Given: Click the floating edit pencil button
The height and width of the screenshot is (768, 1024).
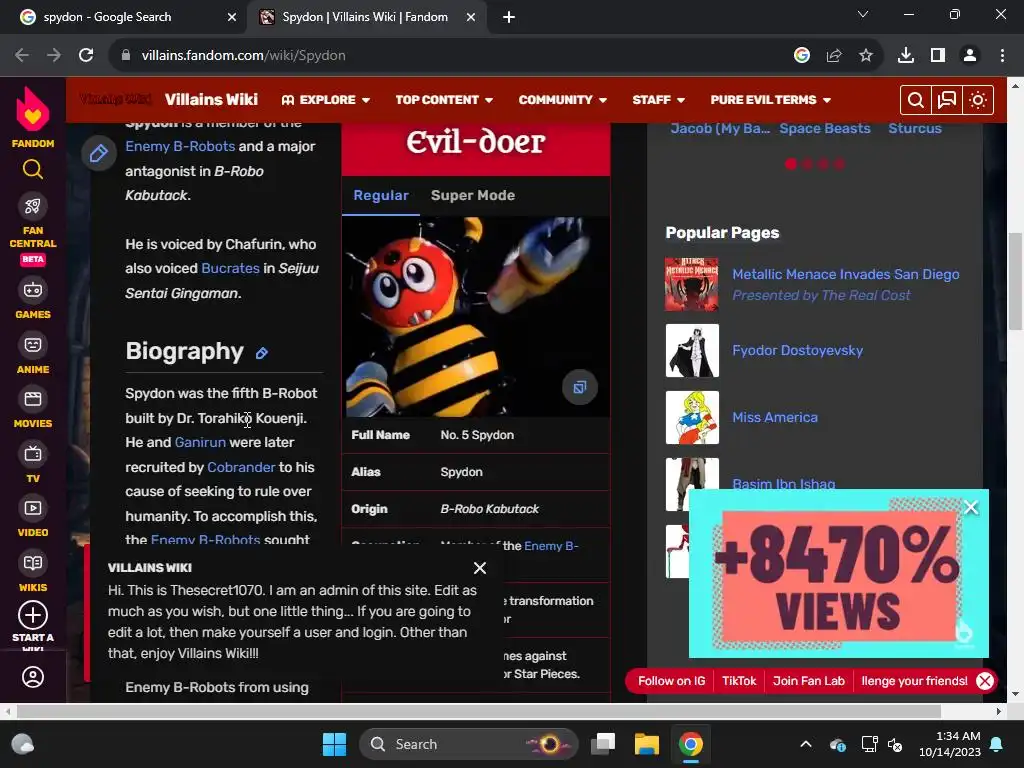Looking at the screenshot, I should [x=99, y=153].
